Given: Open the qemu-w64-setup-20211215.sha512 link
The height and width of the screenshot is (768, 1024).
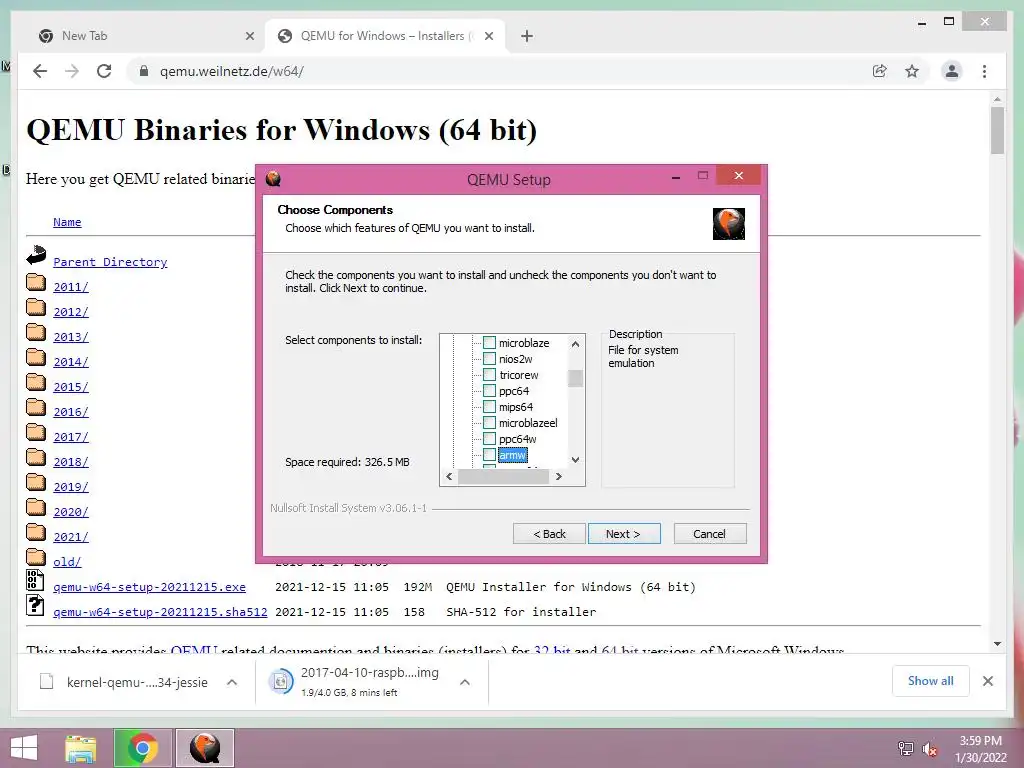Looking at the screenshot, I should [x=160, y=612].
